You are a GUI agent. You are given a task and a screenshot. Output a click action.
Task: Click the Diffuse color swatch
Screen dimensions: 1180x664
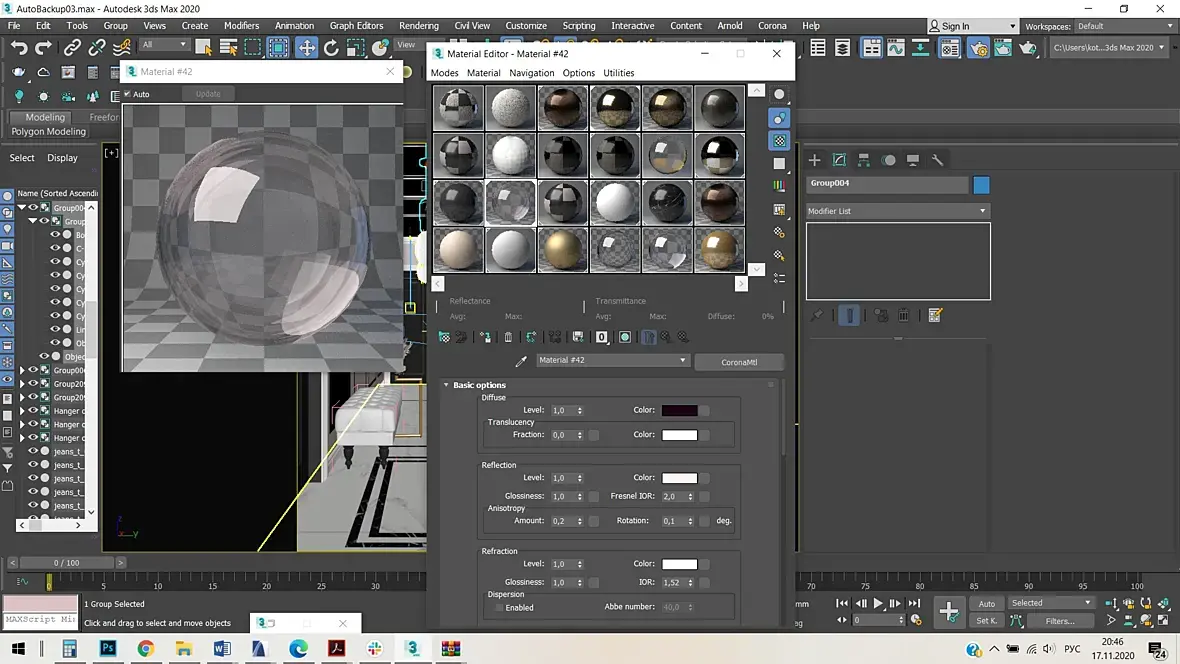tap(679, 410)
